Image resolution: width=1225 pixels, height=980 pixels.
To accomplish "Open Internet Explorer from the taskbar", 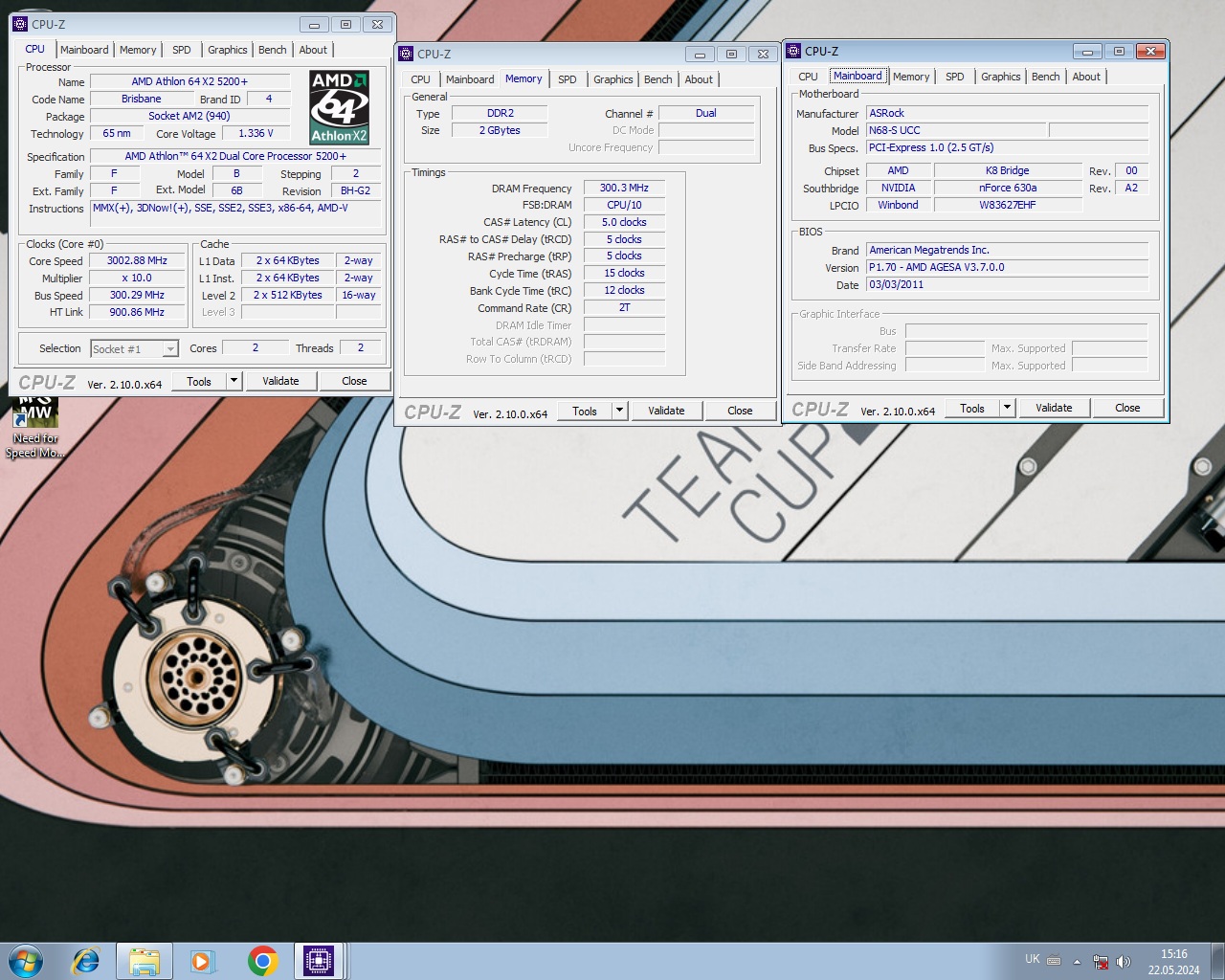I will point(86,961).
